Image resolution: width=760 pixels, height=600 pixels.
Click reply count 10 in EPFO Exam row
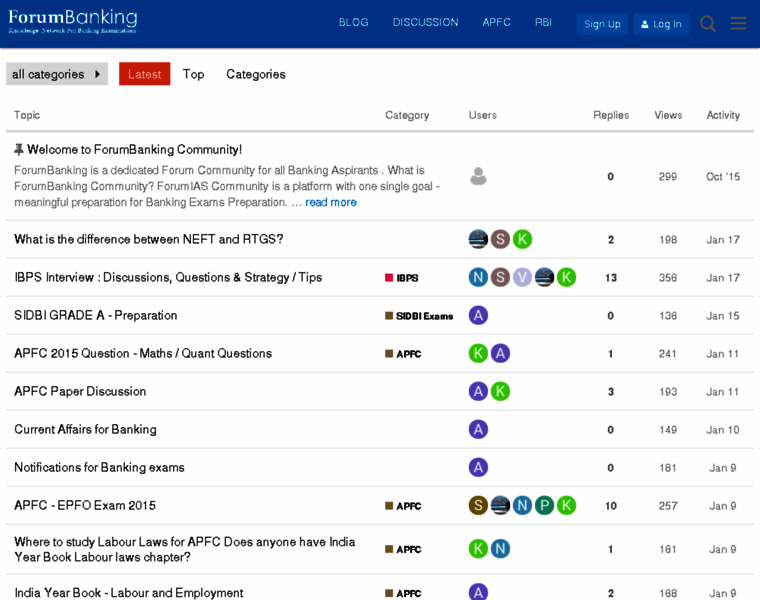click(611, 506)
